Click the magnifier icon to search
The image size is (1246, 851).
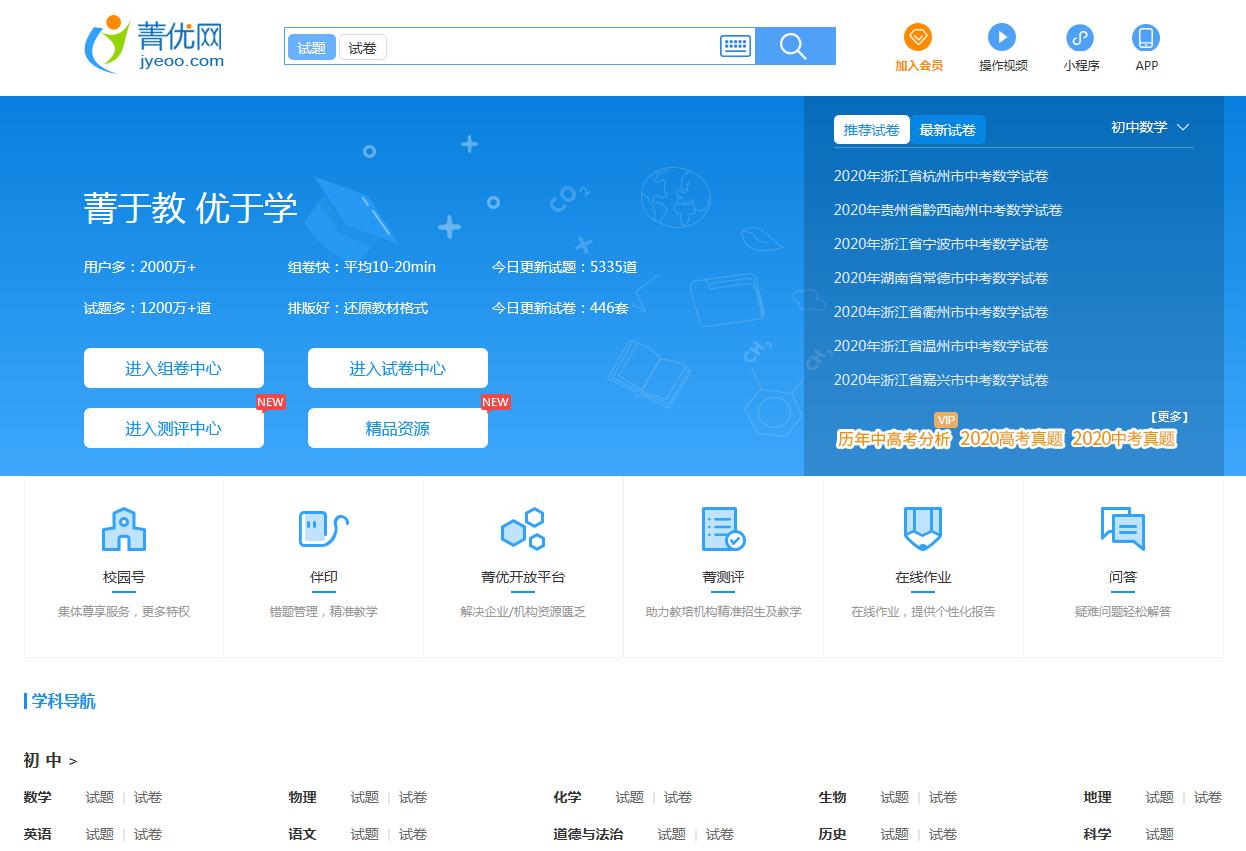coord(794,45)
